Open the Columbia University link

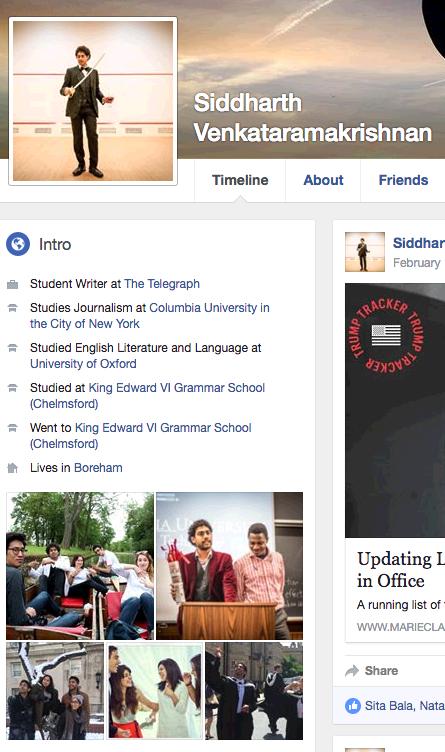click(150, 316)
